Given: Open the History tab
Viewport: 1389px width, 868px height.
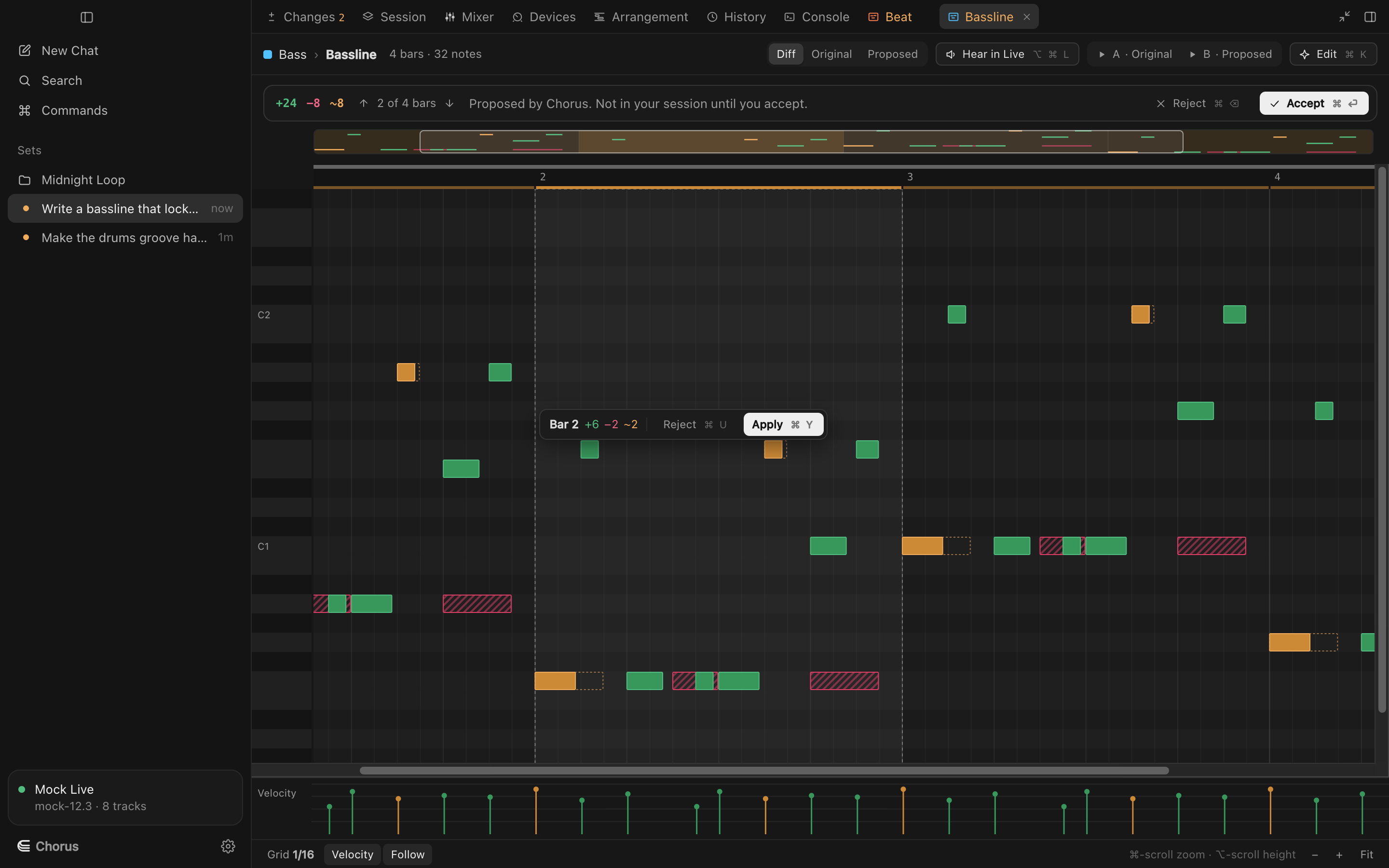Looking at the screenshot, I should [x=736, y=17].
